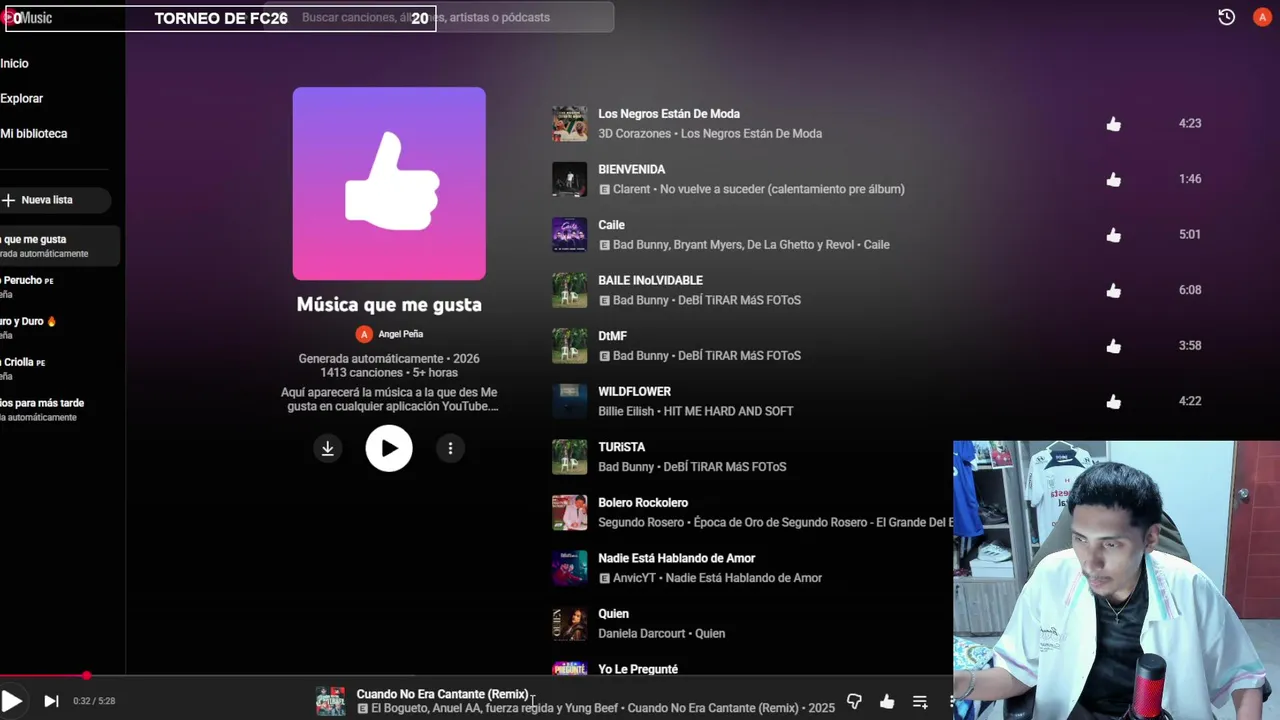Image resolution: width=1280 pixels, height=720 pixels.
Task: Click the TURISTA cover thumbnail
Action: [569, 457]
